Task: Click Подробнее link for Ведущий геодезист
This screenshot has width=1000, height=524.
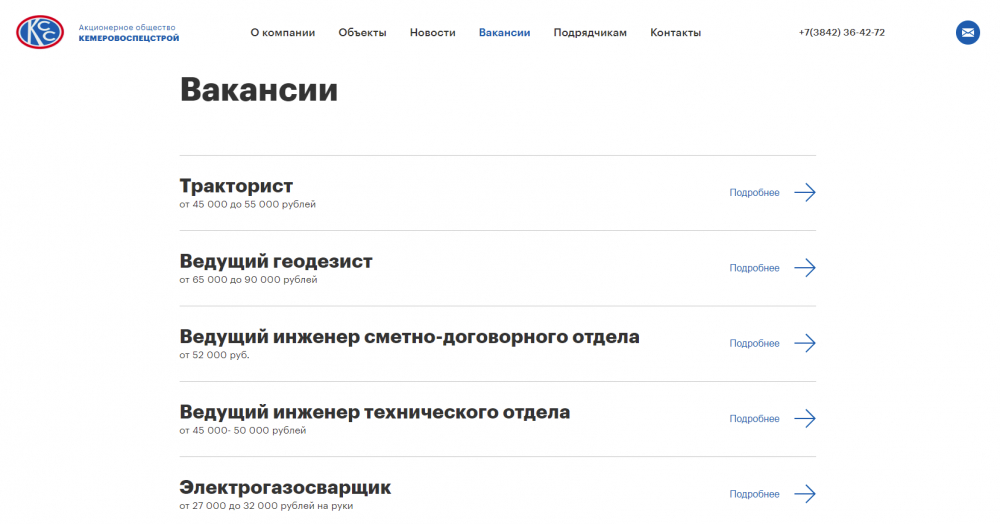Action: pos(754,268)
